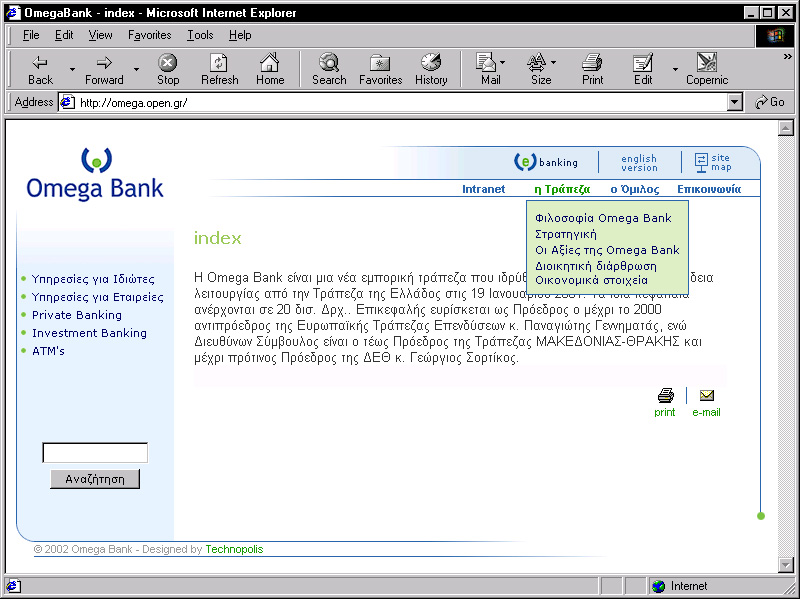Go to the Home page icon
This screenshot has width=800, height=600.
(x=270, y=69)
